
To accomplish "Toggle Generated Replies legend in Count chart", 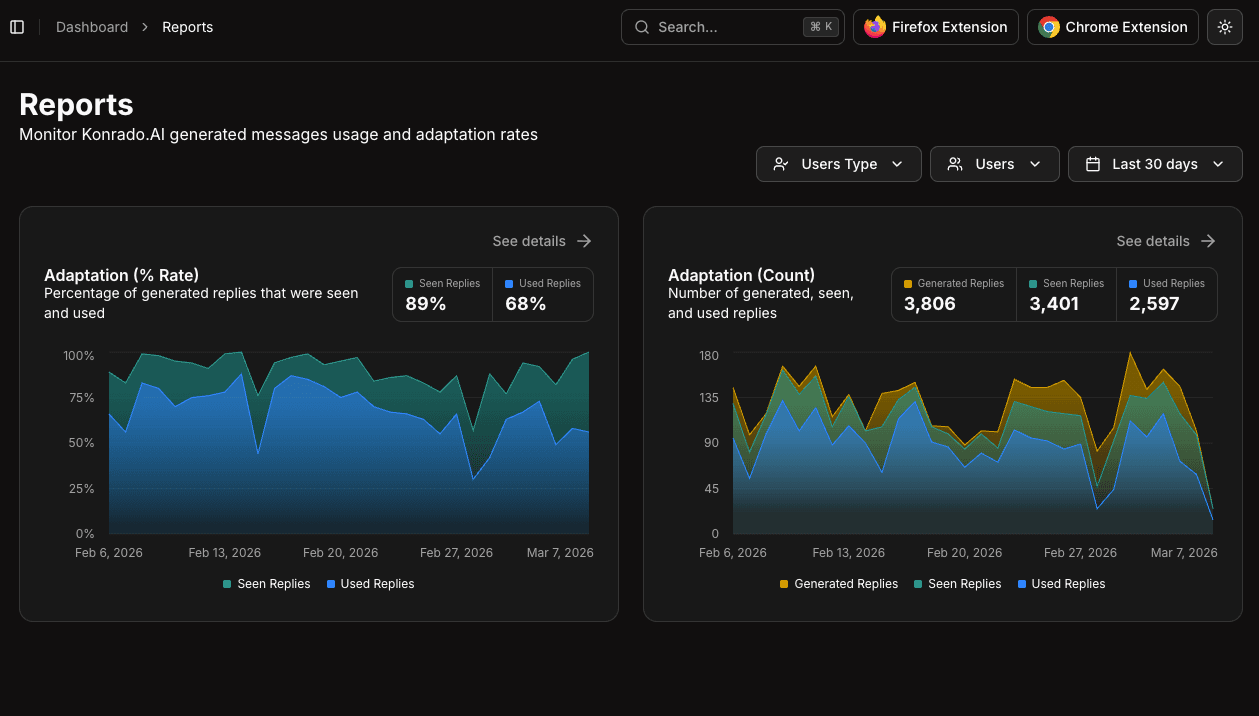I will click(x=838, y=584).
